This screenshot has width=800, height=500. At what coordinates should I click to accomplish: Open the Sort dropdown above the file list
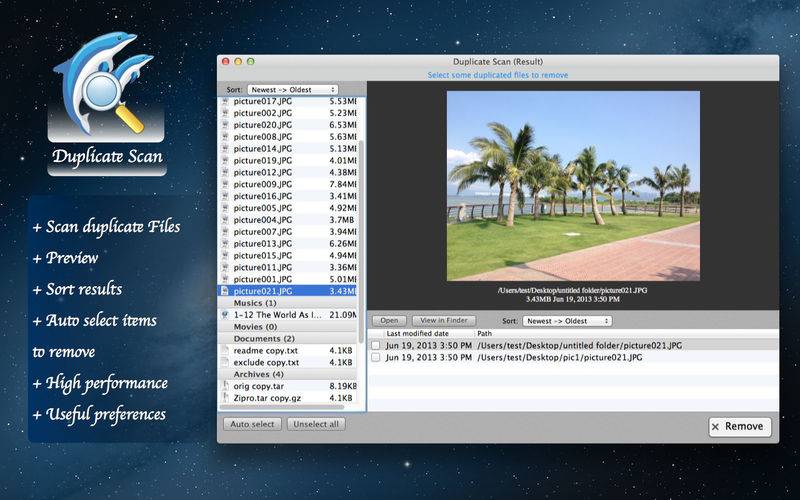pyautogui.click(x=292, y=90)
